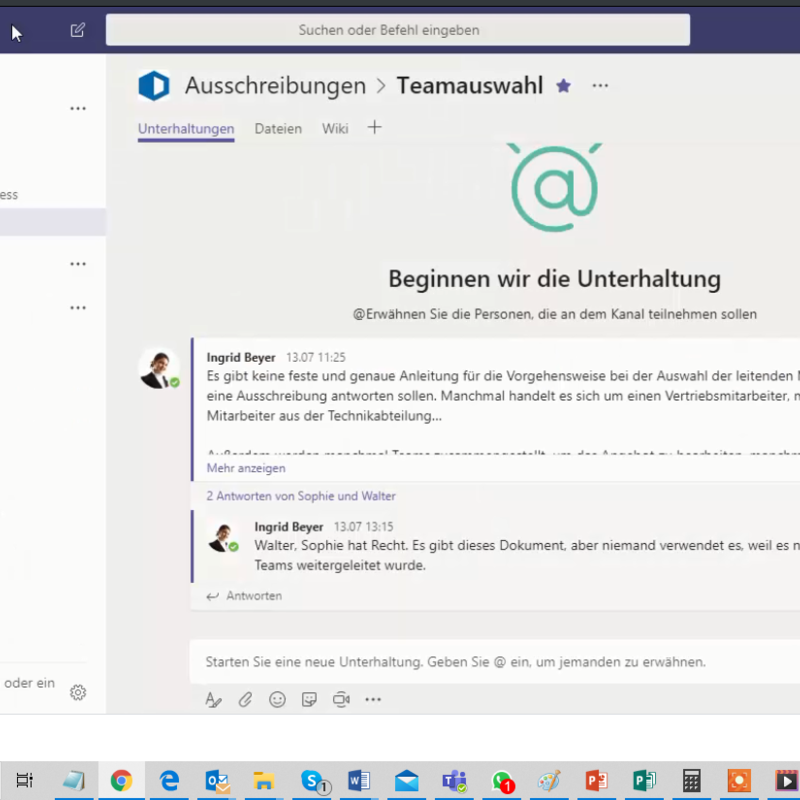800x800 pixels.
Task: Click the Antworten reply button
Action: (x=244, y=596)
